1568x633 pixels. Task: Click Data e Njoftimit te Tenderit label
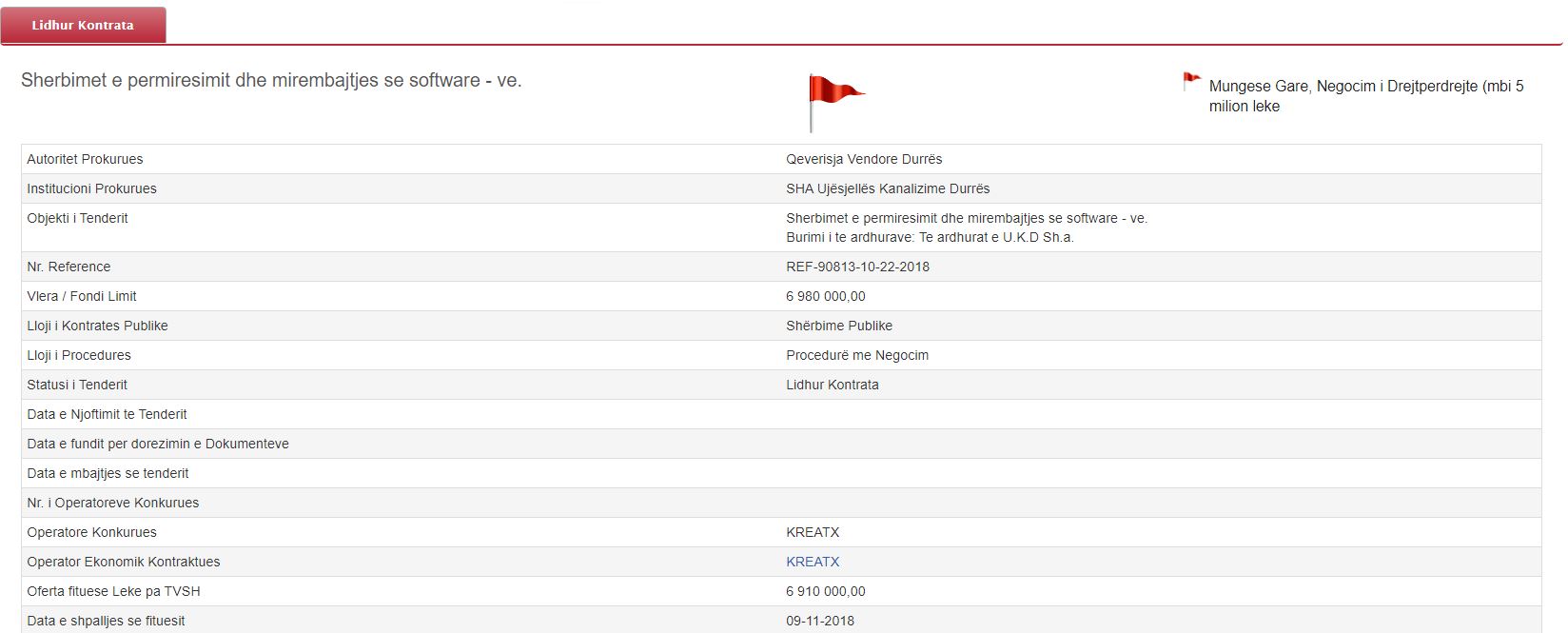(x=107, y=414)
